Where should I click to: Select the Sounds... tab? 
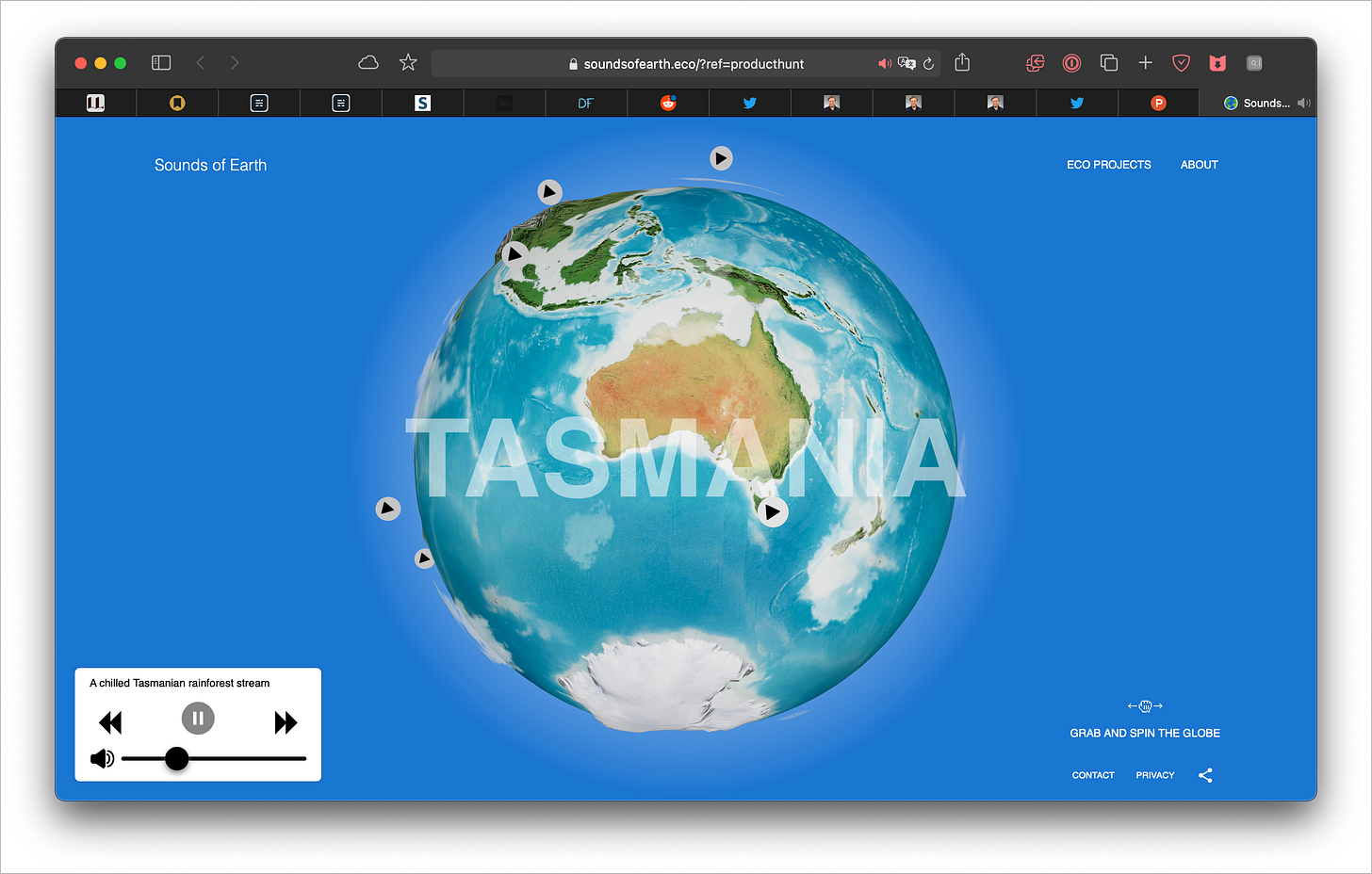click(x=1257, y=103)
